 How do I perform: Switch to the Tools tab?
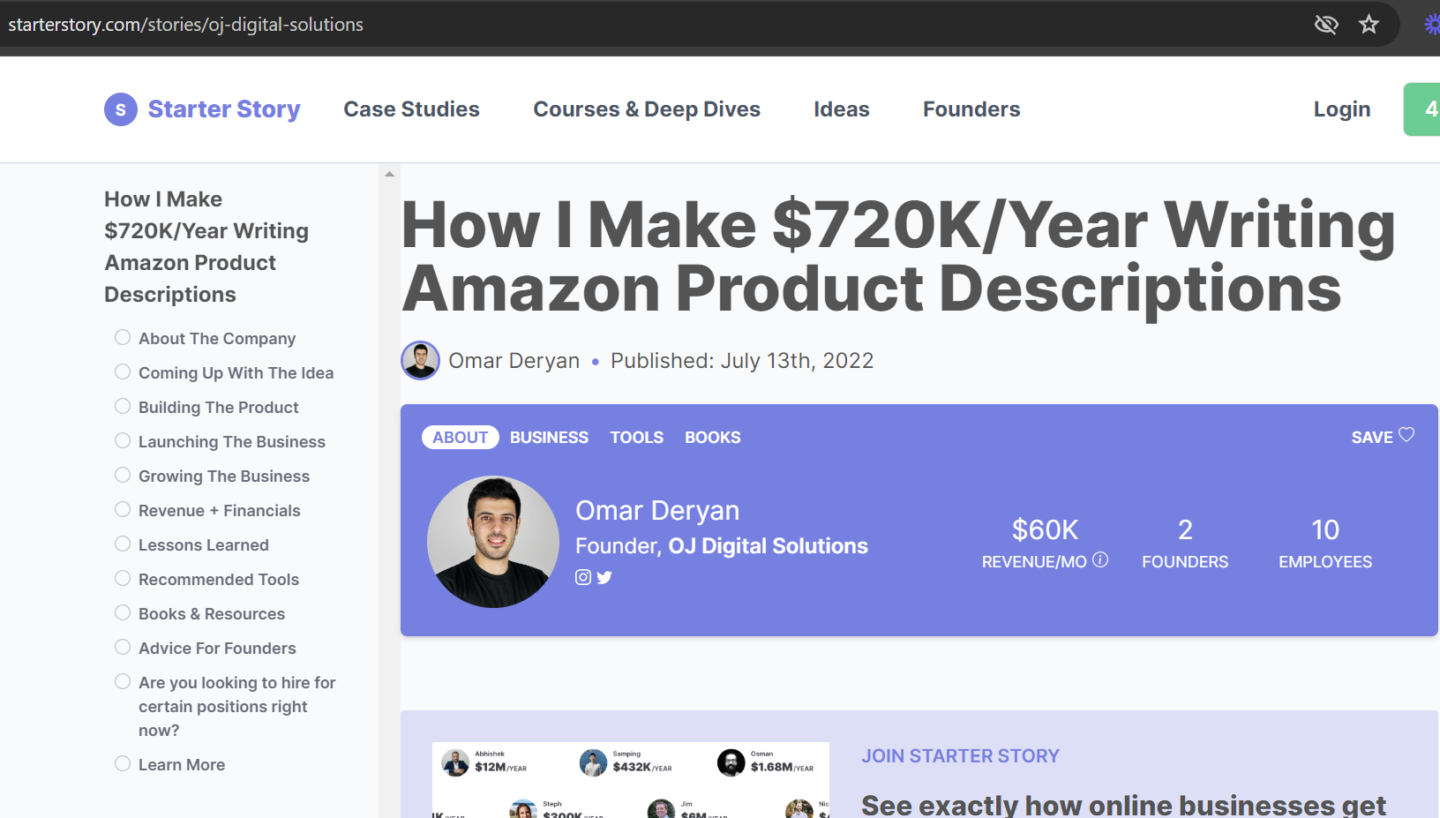tap(637, 437)
